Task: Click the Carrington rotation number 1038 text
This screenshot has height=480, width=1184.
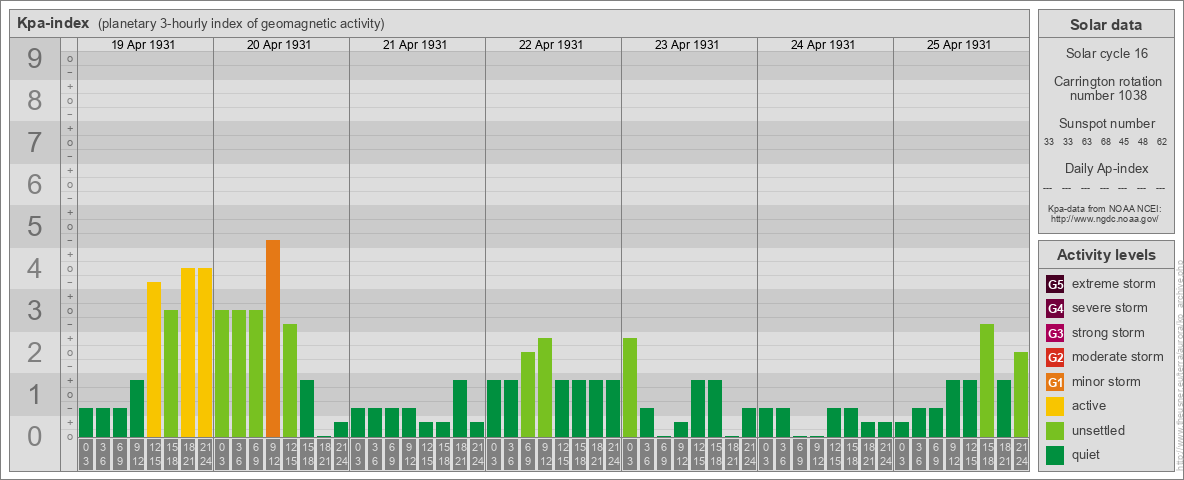Action: (1108, 88)
